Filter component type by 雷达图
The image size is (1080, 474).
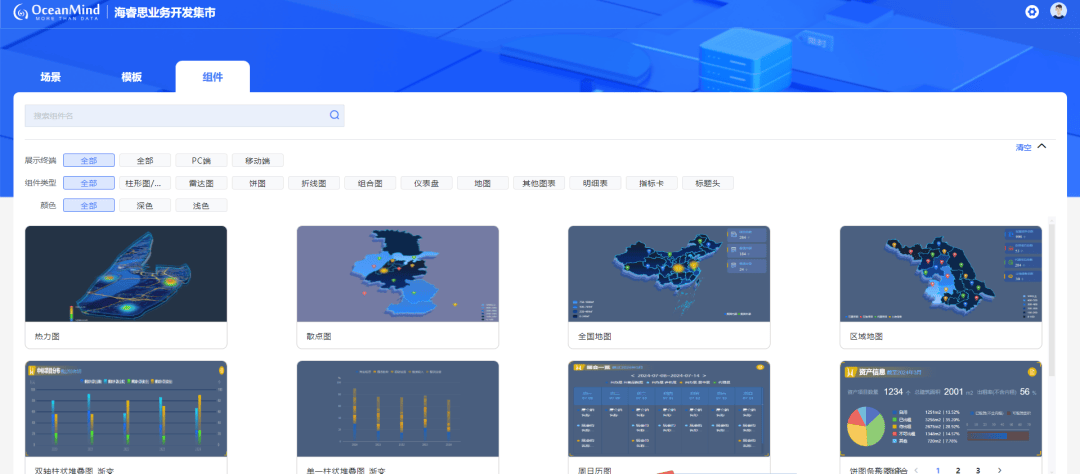pyautogui.click(x=201, y=183)
